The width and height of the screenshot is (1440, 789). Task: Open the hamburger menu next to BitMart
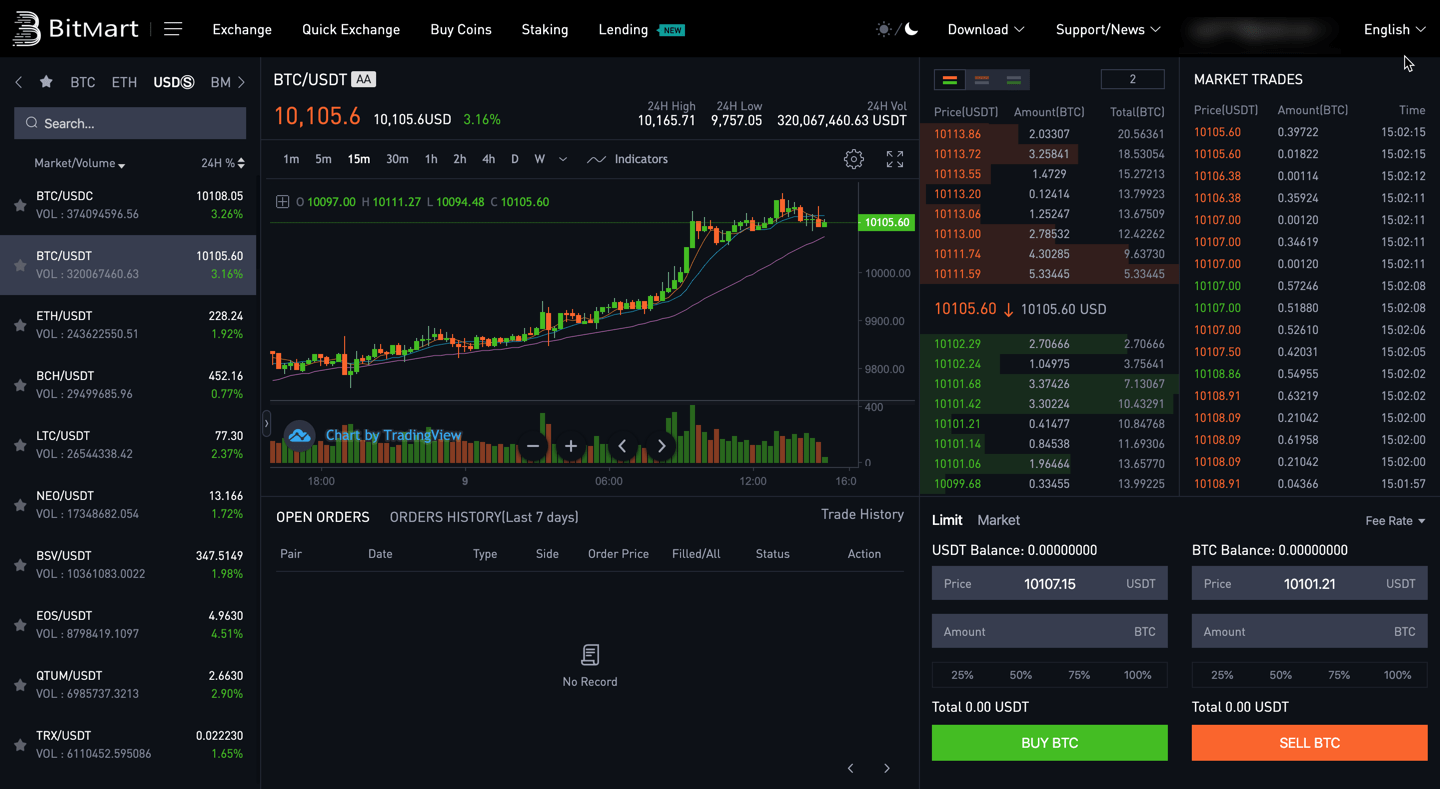point(173,29)
